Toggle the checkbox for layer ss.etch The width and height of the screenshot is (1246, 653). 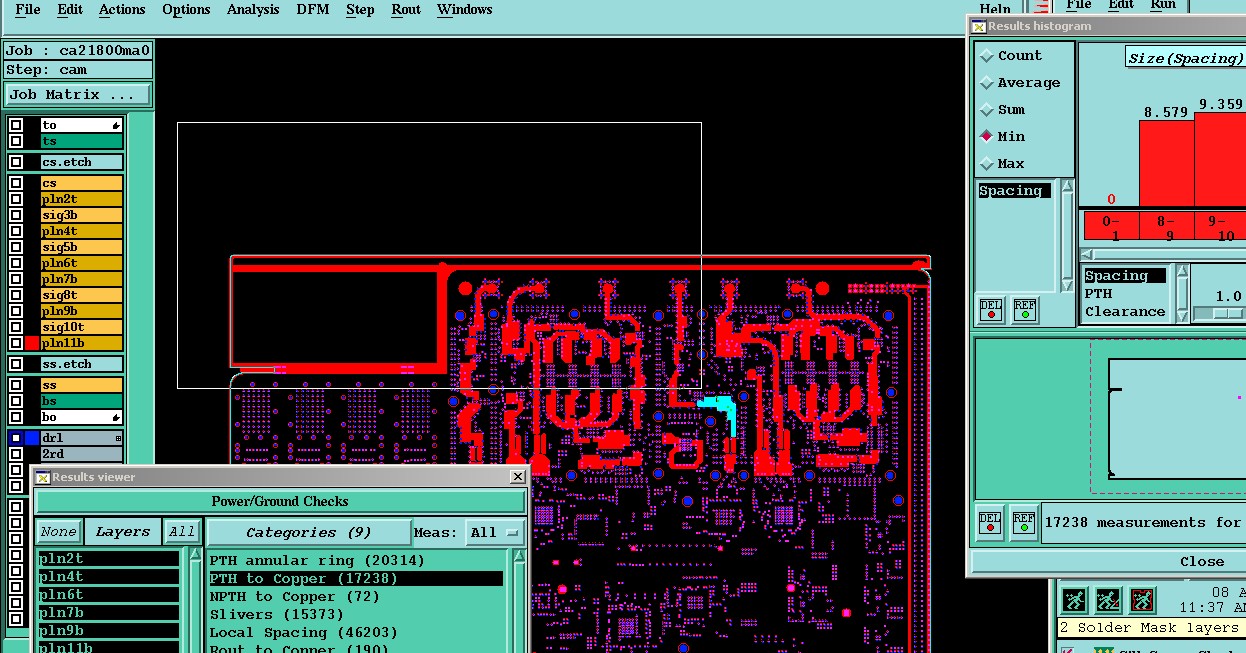[x=16, y=364]
